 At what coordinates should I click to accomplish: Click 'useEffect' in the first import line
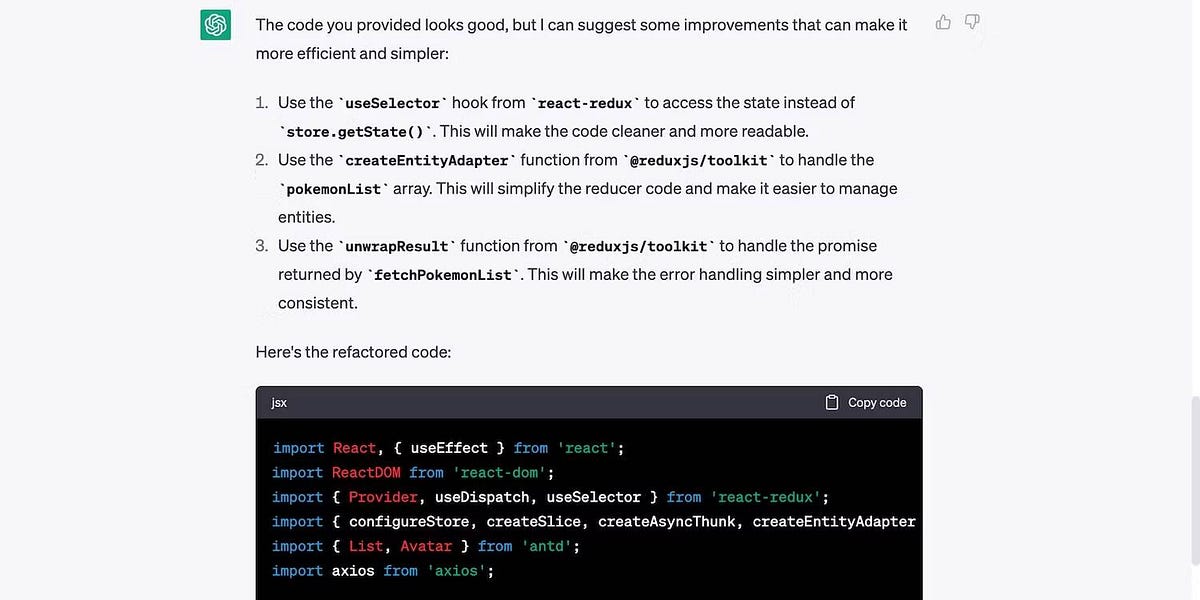pyautogui.click(x=449, y=448)
